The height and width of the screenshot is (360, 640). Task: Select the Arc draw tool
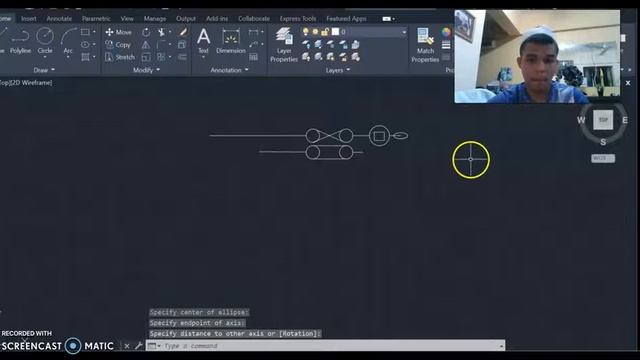click(x=68, y=41)
